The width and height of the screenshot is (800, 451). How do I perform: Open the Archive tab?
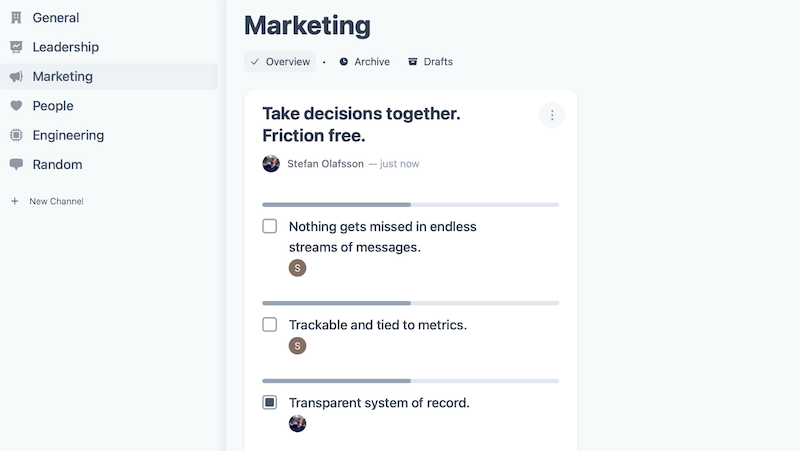point(371,62)
